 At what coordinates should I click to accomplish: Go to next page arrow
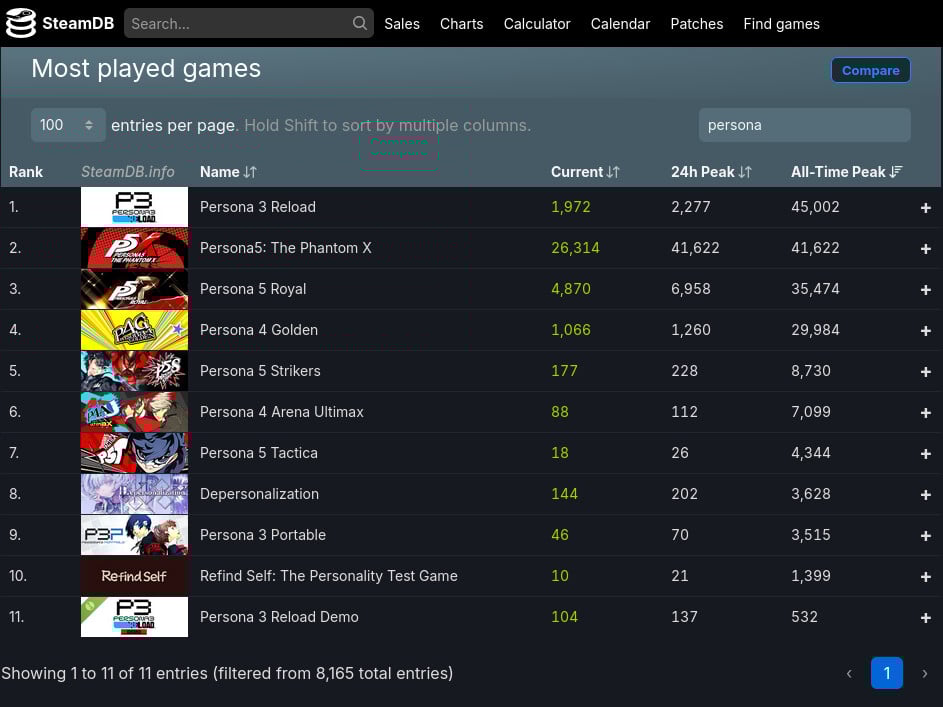[924, 673]
